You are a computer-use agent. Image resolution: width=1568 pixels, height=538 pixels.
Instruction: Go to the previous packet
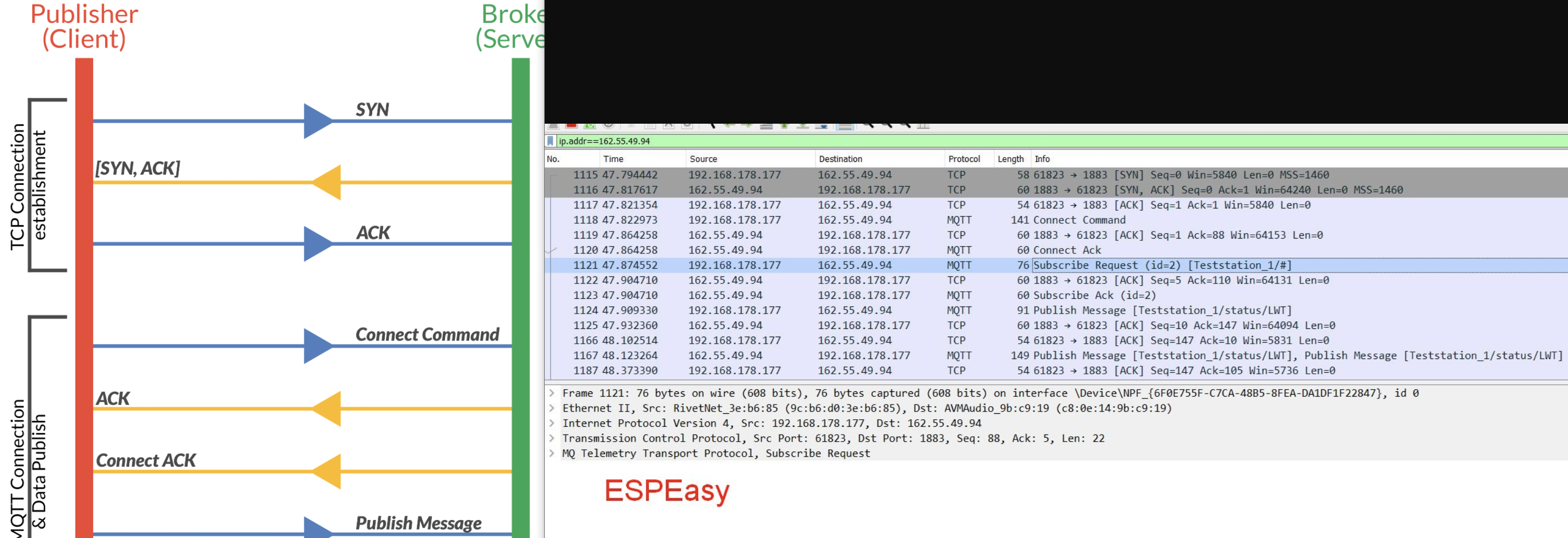point(730,126)
